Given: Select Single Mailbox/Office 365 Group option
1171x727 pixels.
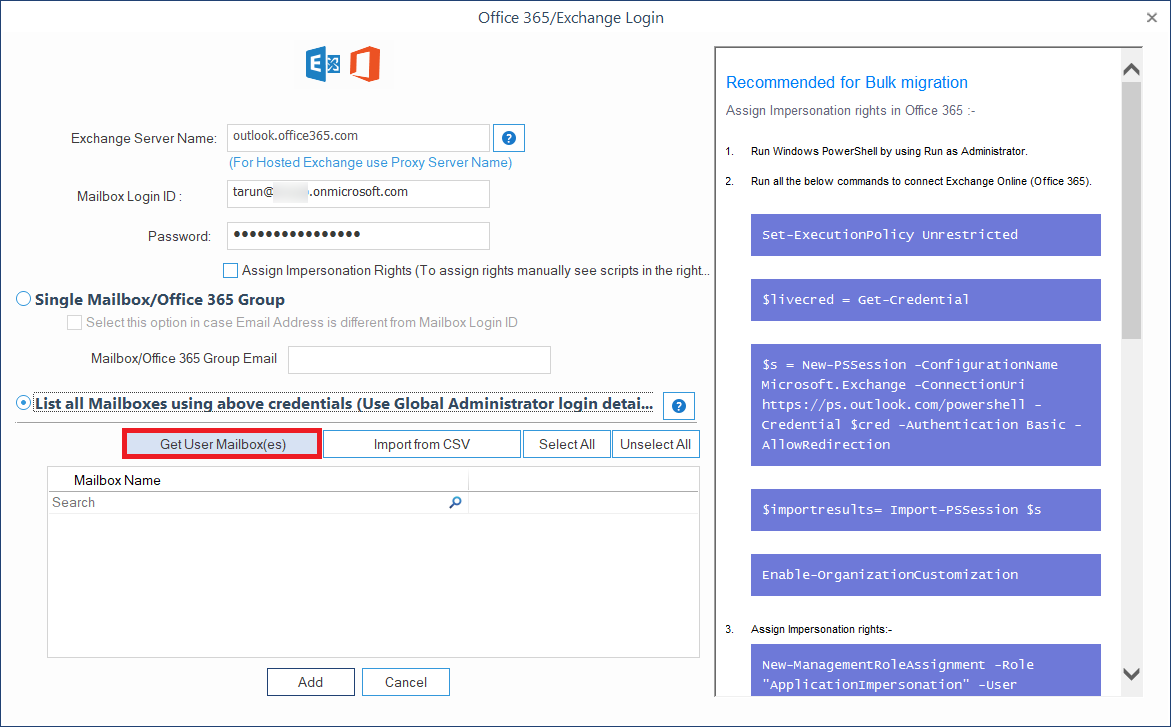Looking at the screenshot, I should 24,299.
